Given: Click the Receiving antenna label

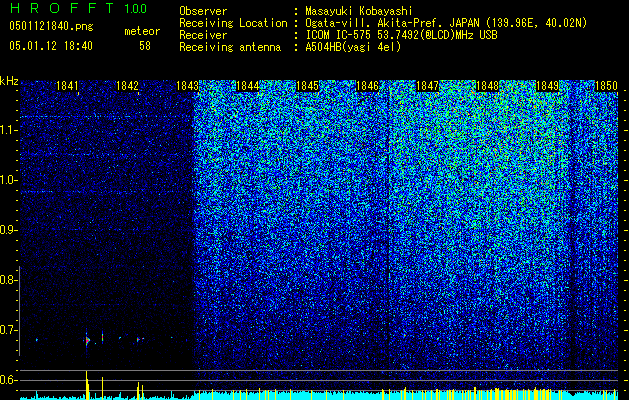Looking at the screenshot, I should [230, 47].
